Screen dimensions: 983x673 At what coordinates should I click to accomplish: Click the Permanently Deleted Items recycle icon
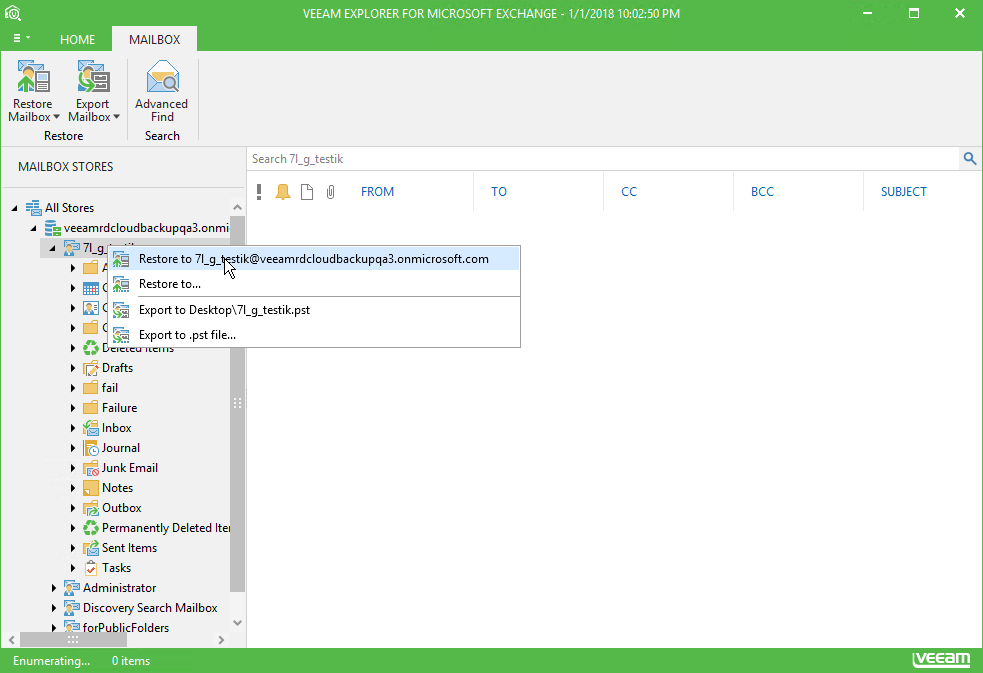click(91, 528)
